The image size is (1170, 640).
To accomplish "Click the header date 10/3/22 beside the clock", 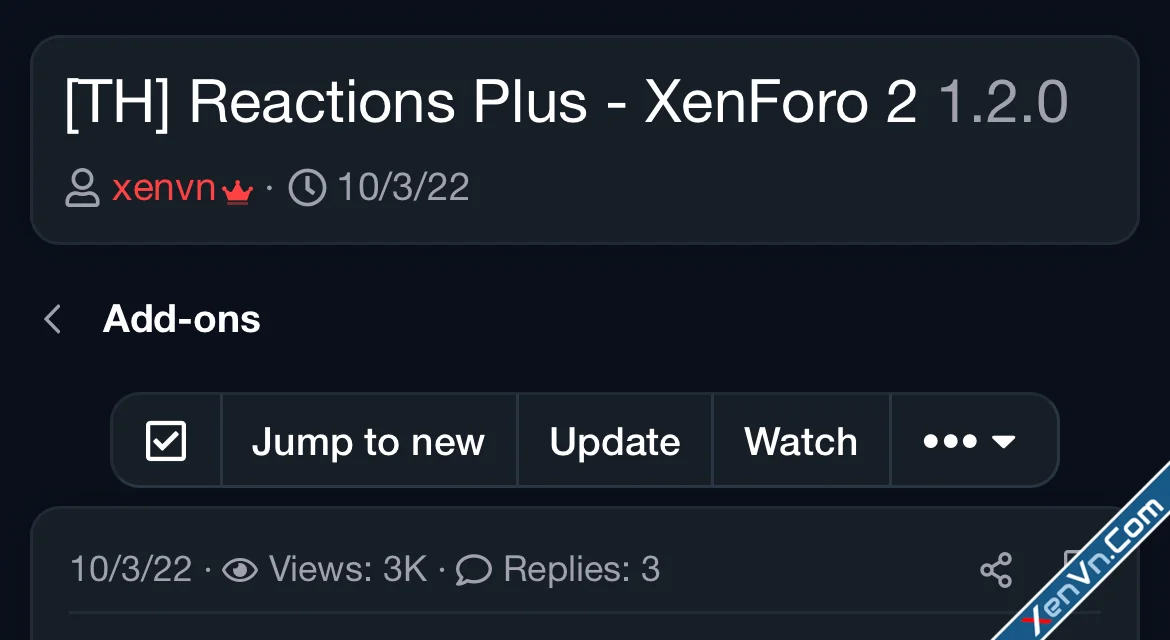I will coord(403,188).
